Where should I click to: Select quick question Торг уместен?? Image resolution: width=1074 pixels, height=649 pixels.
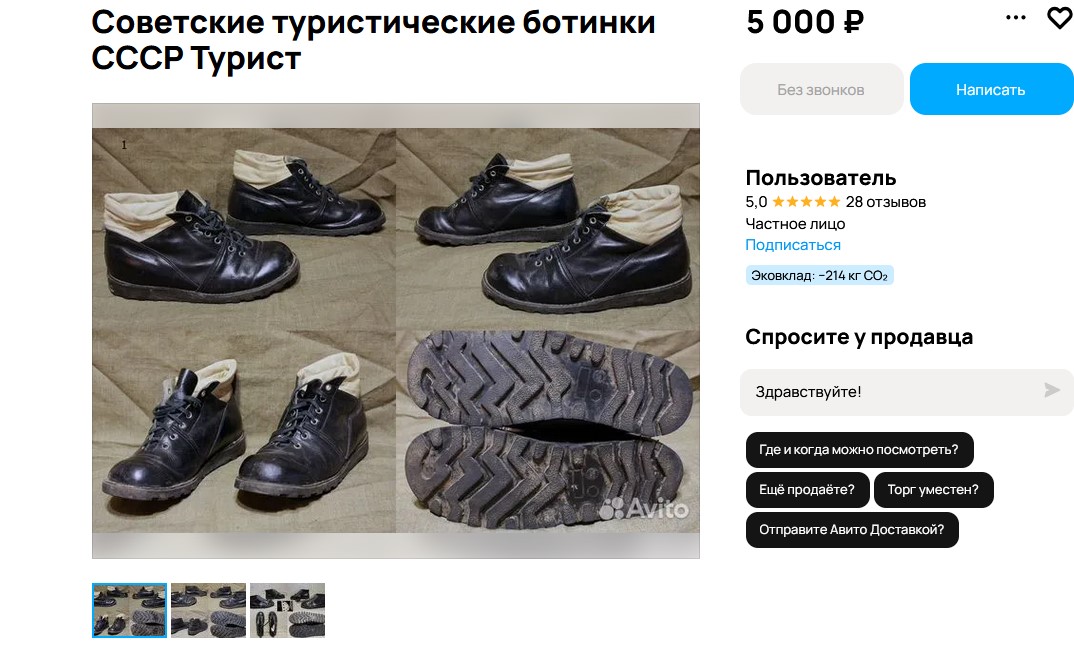click(933, 490)
